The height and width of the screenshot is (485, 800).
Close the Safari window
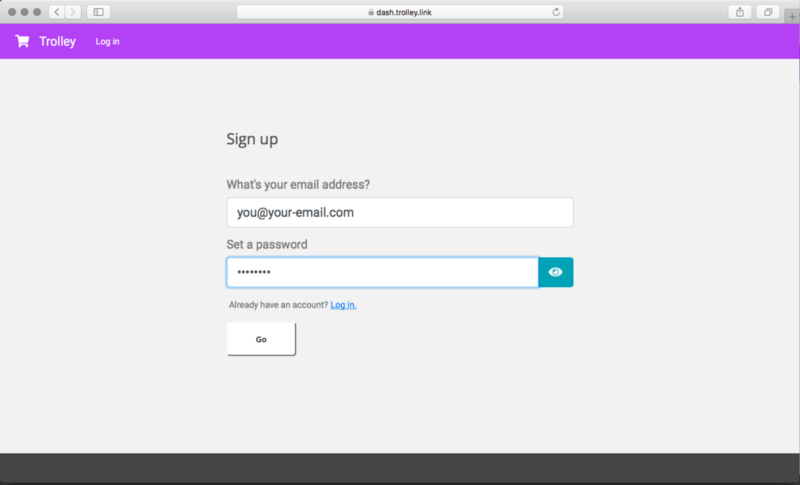[12, 12]
